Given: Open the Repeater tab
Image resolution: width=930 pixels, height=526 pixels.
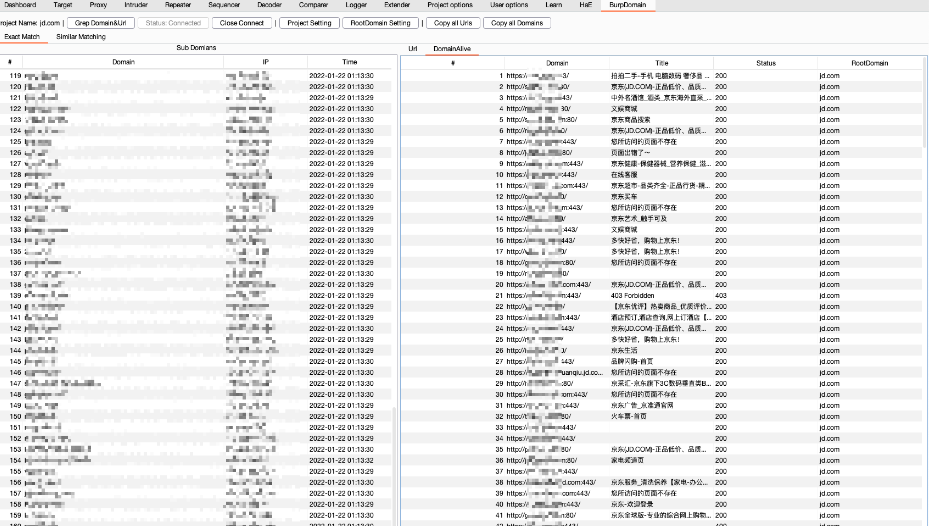Looking at the screenshot, I should tap(178, 5).
